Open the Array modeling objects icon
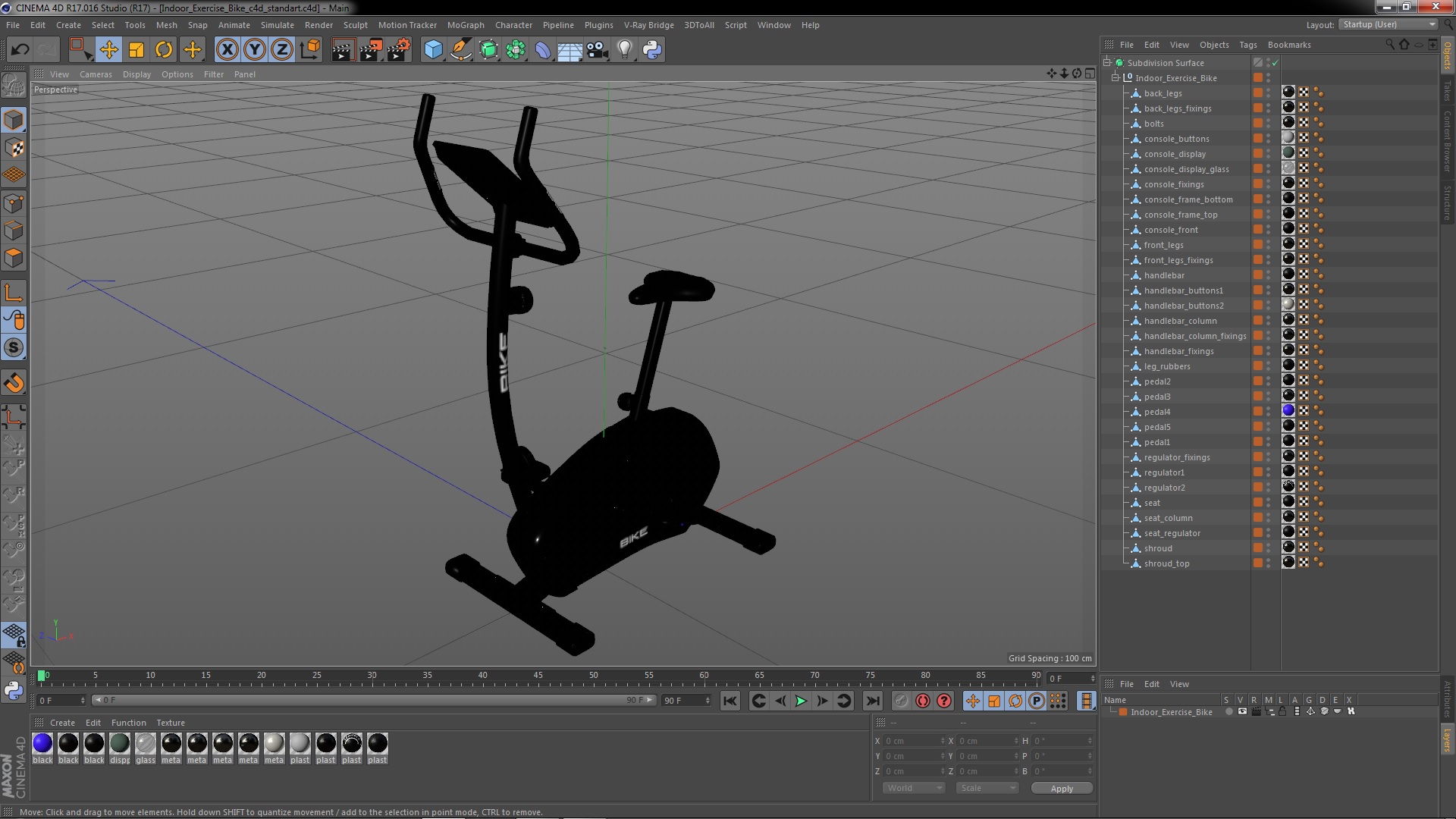This screenshot has width=1456, height=819. (516, 50)
